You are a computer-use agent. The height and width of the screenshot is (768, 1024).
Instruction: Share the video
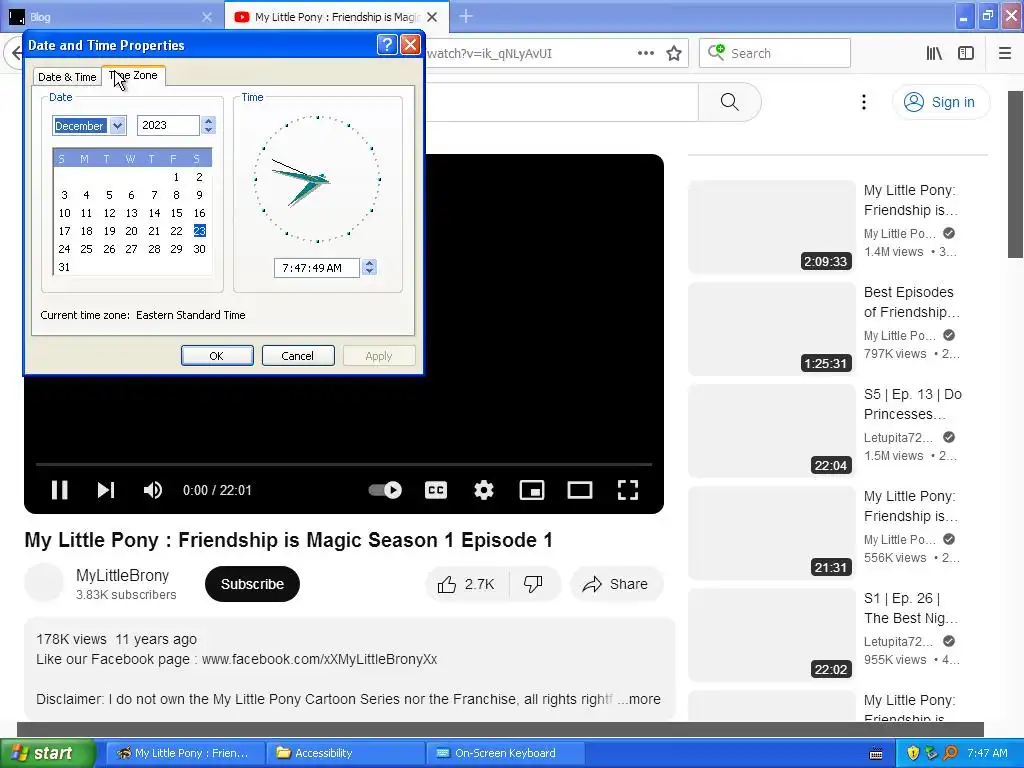pyautogui.click(x=616, y=584)
